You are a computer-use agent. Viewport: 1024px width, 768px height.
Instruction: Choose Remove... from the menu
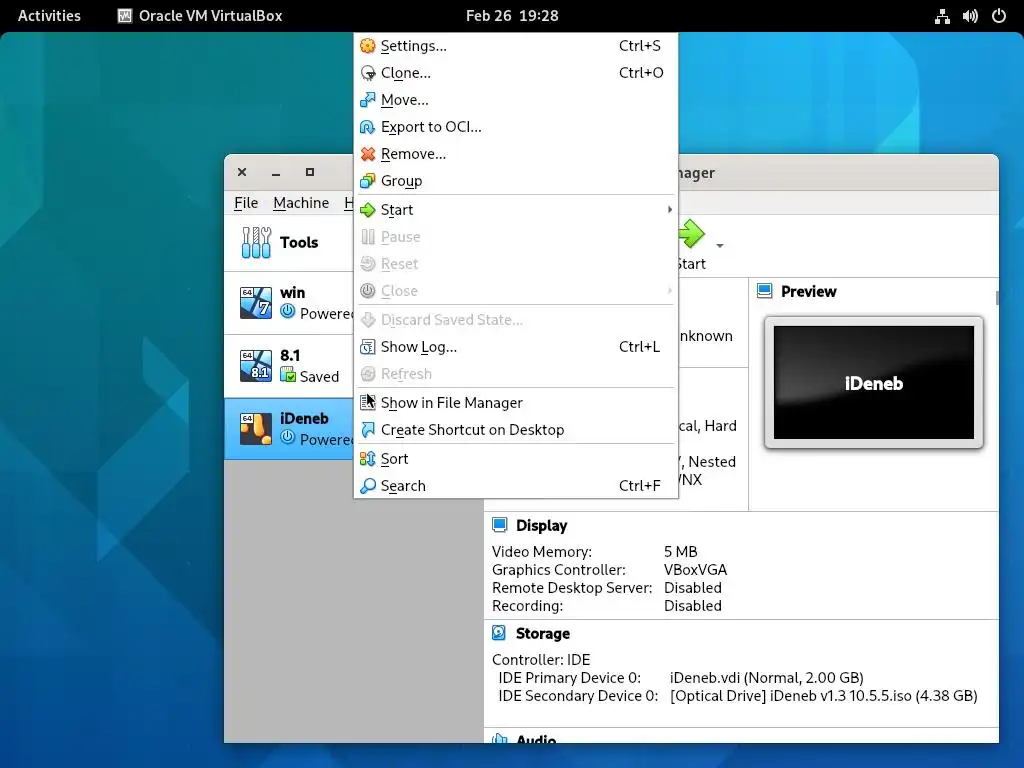(x=516, y=153)
